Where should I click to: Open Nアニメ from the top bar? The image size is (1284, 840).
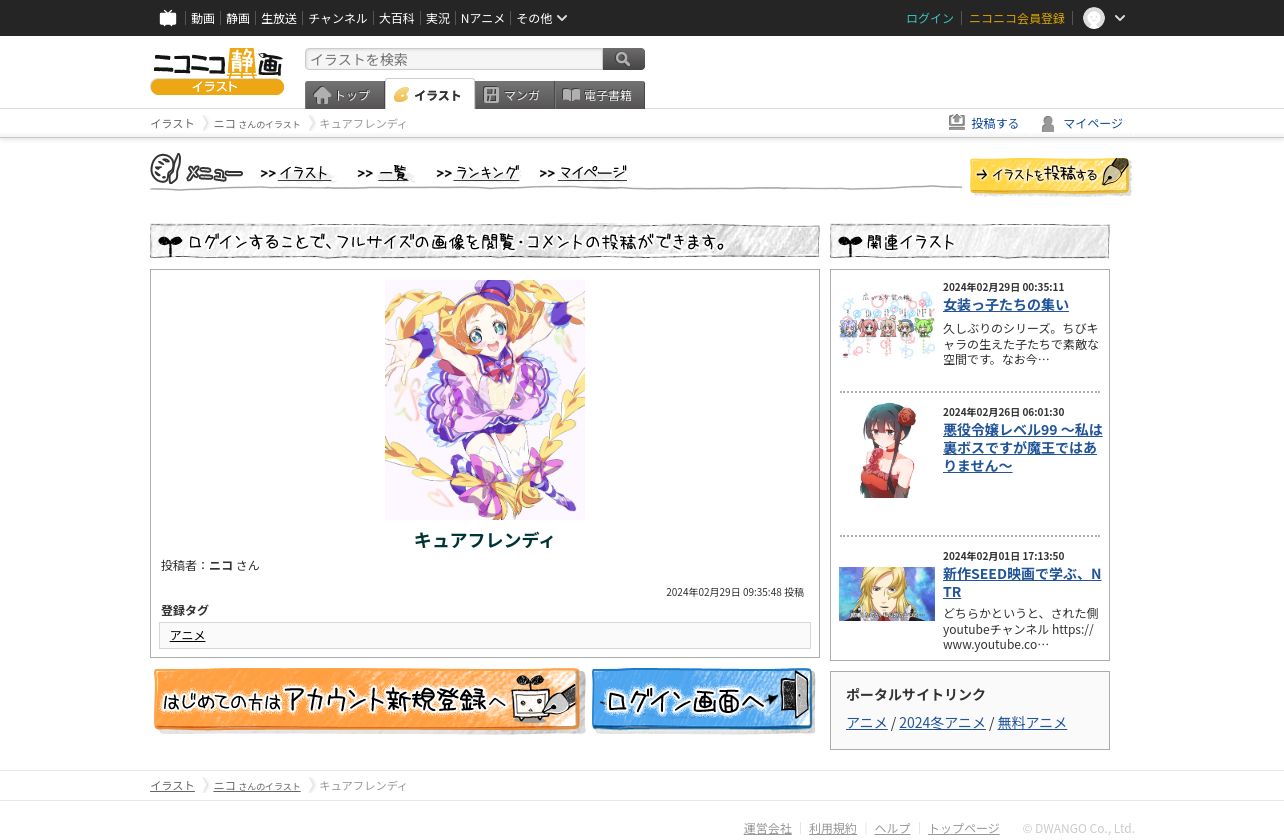[483, 18]
